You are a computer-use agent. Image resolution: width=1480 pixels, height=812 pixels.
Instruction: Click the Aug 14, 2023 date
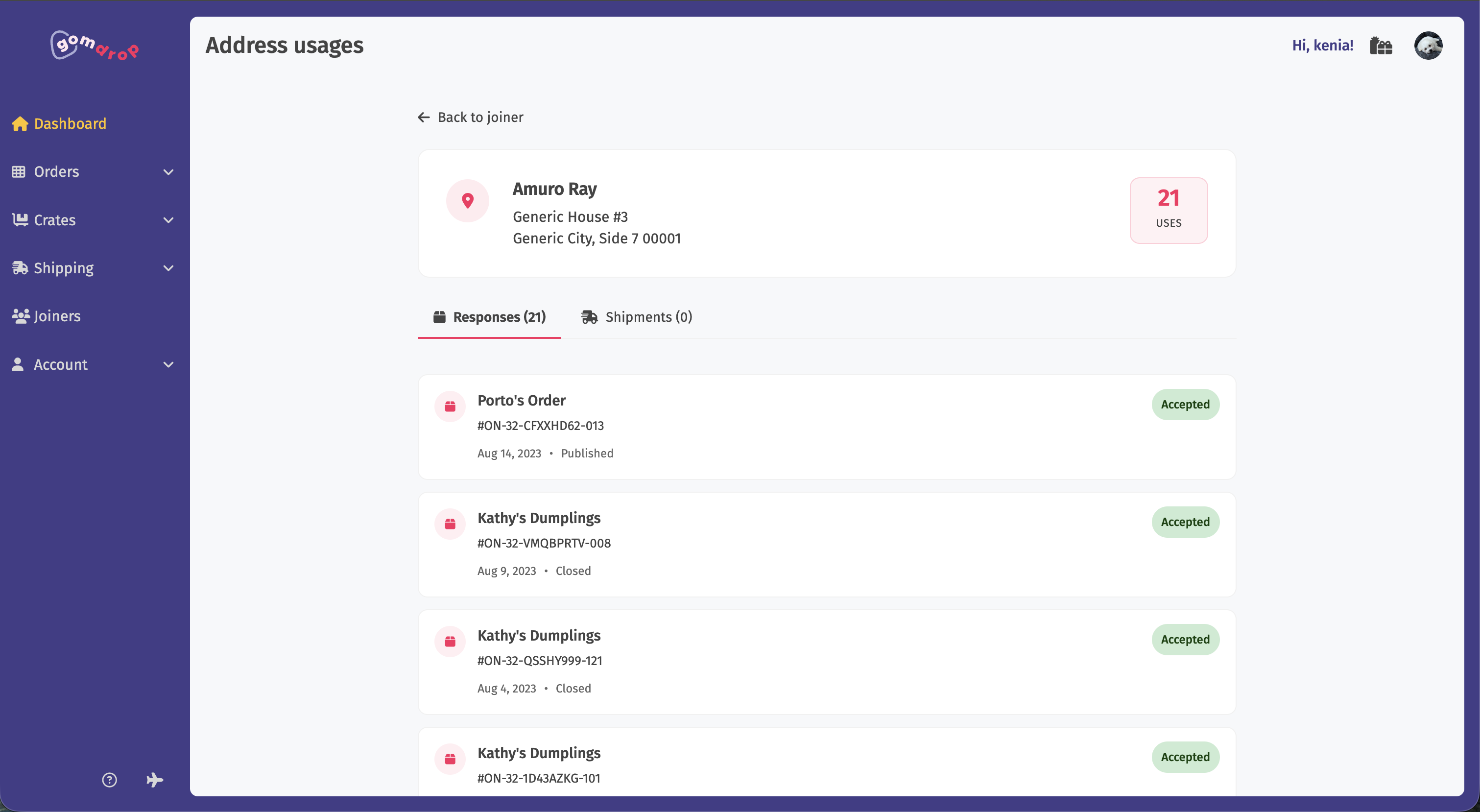pyautogui.click(x=509, y=454)
